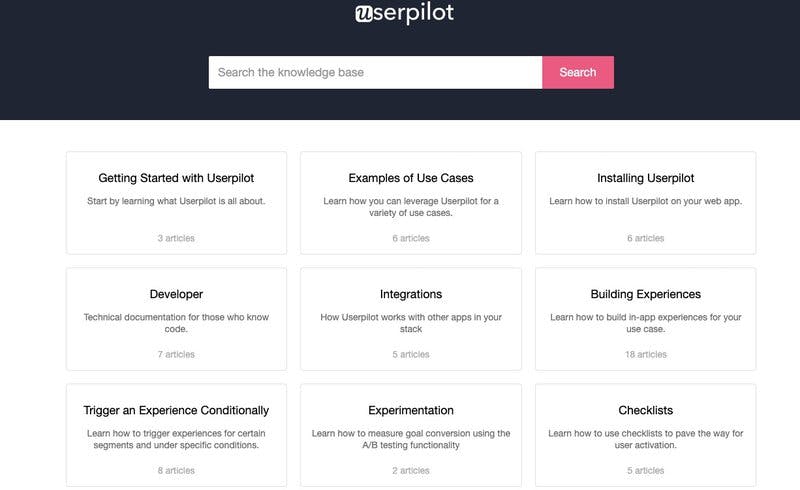Click '8 articles' under Trigger an Experience
The image size is (800, 490).
176,470
